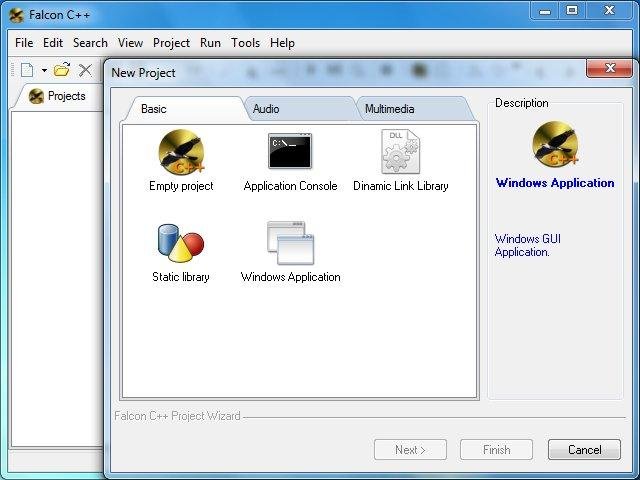
Task: Open the Projects tab in main window
Action: (x=57, y=96)
